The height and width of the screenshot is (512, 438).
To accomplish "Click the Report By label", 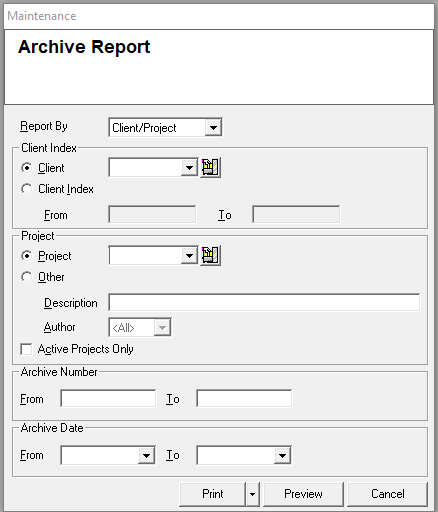I will point(44,126).
